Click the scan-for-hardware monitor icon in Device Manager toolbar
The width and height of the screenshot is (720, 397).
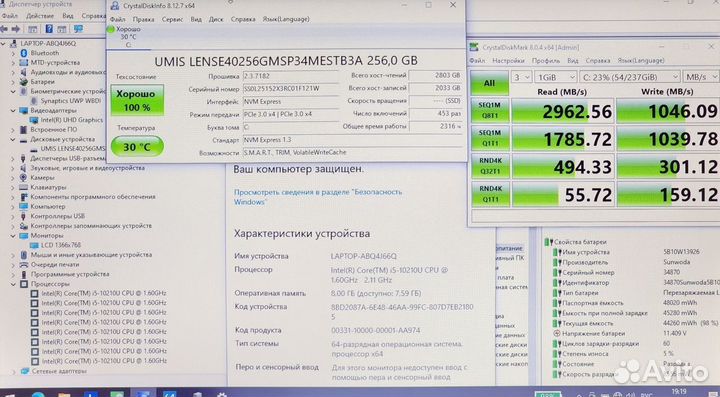click(79, 29)
